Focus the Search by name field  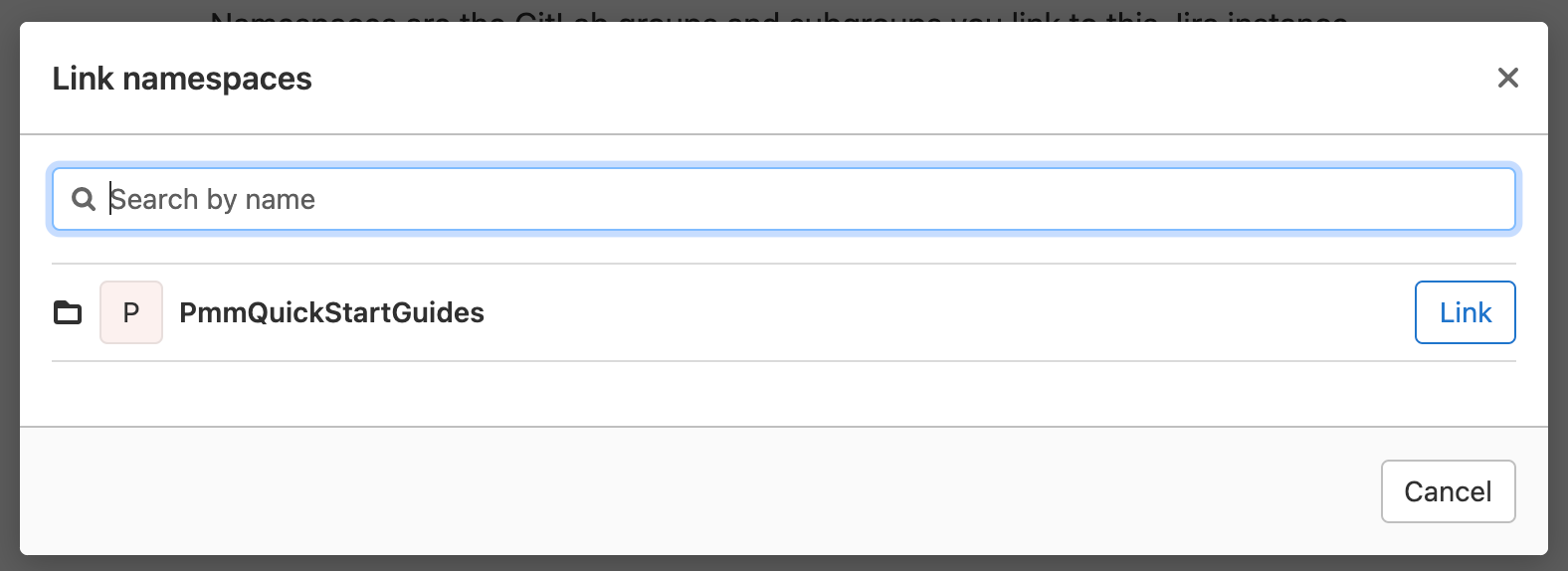[796, 199]
